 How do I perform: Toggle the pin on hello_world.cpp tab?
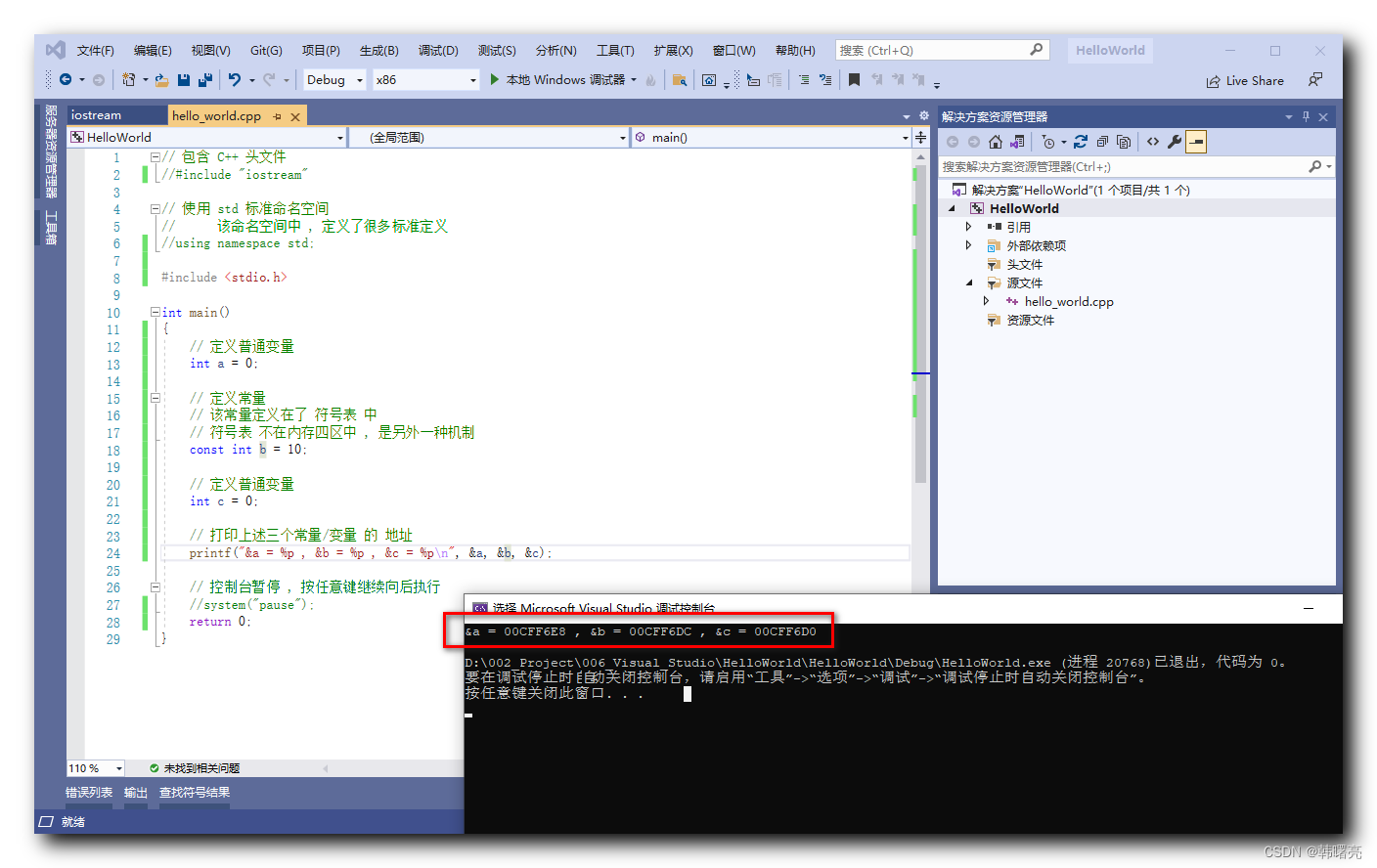pyautogui.click(x=277, y=116)
